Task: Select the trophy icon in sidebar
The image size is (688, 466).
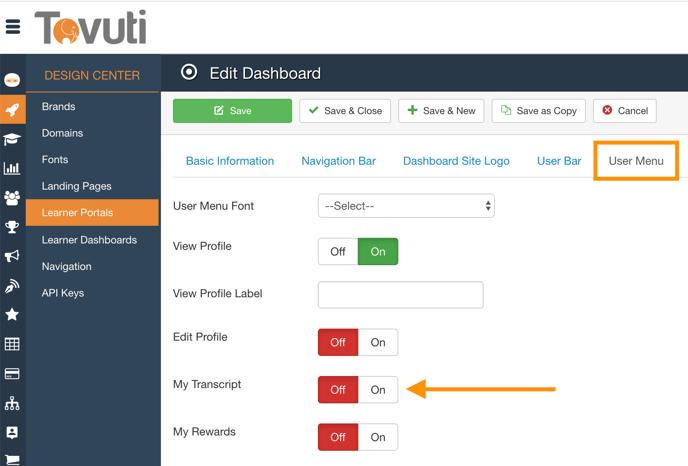Action: [x=12, y=227]
